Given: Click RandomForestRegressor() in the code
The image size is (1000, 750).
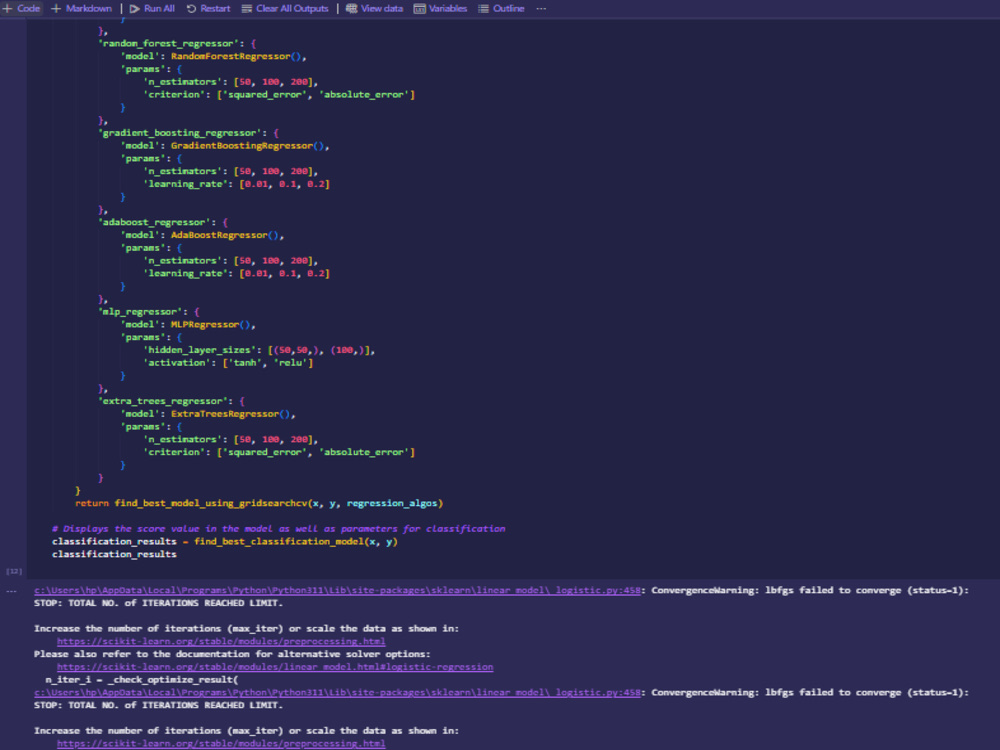Looking at the screenshot, I should pyautogui.click(x=236, y=56).
